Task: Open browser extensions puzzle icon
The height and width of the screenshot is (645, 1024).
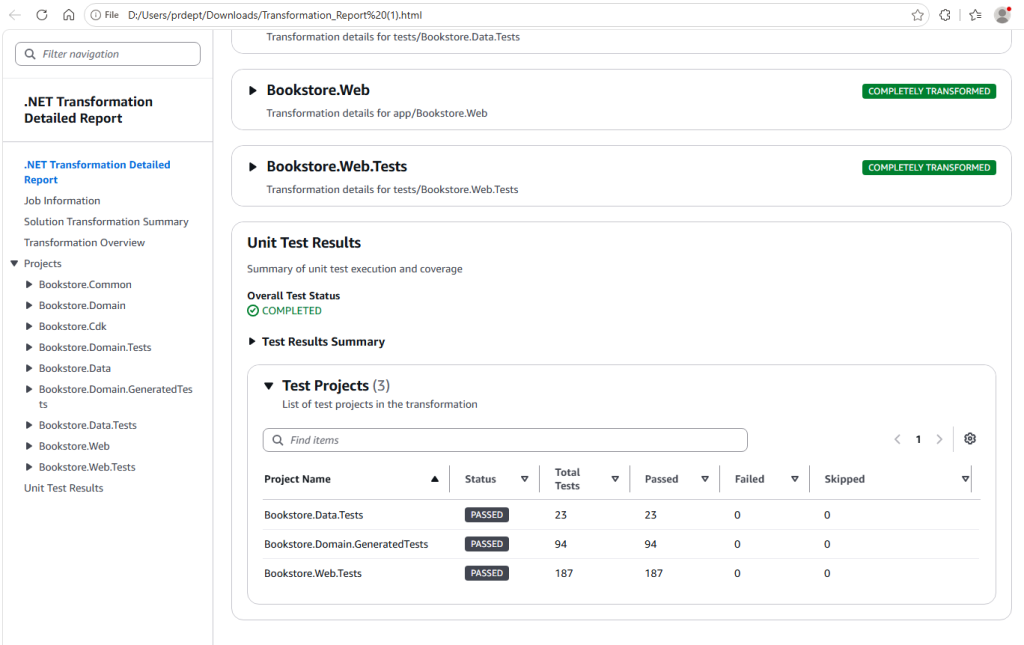Action: coord(945,15)
